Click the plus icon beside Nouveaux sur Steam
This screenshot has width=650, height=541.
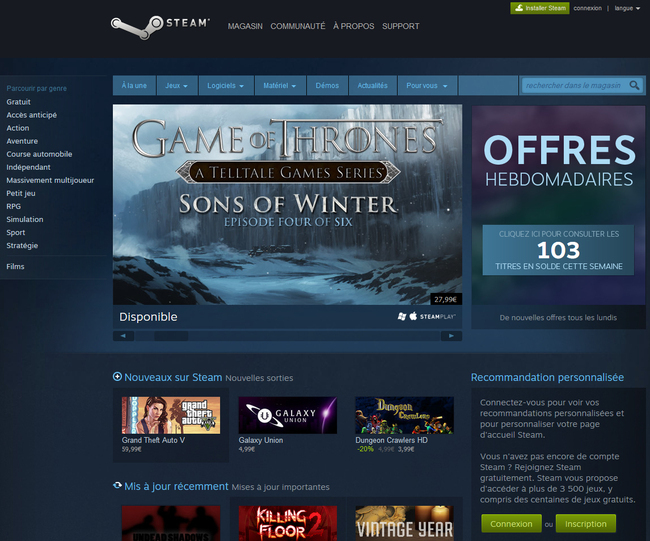117,376
